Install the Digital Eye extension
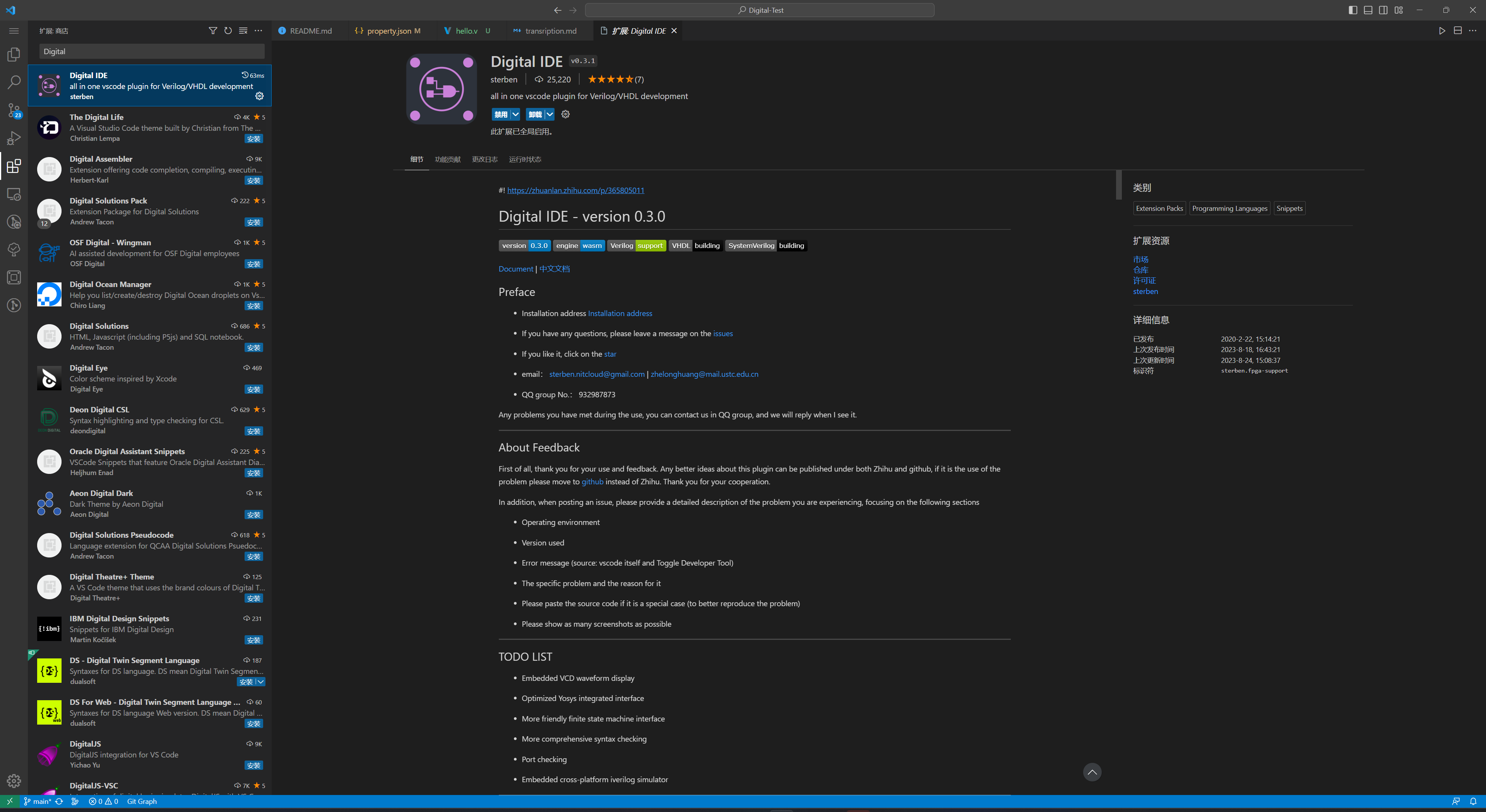Image resolution: width=1486 pixels, height=812 pixels. click(253, 389)
